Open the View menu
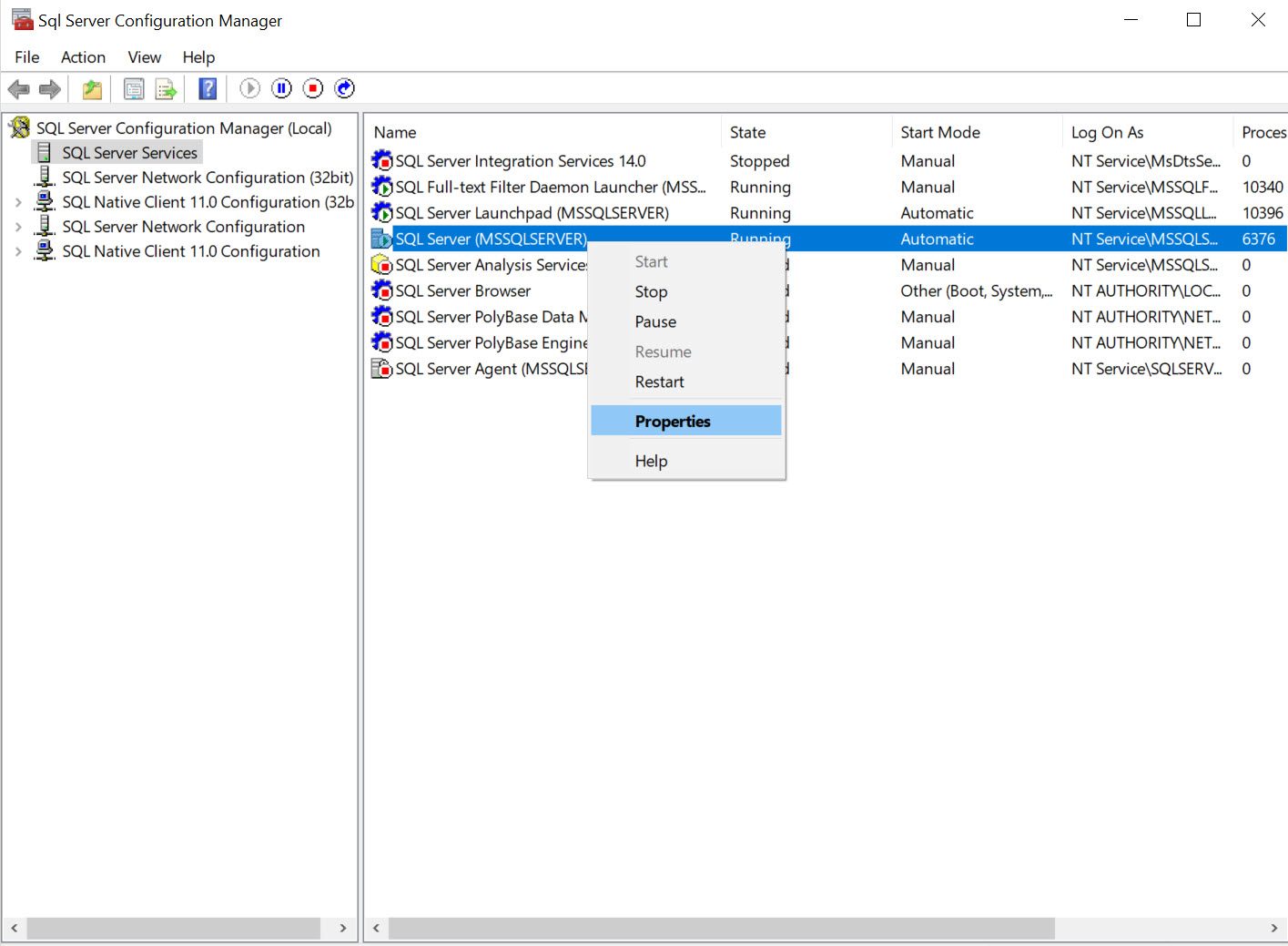This screenshot has width=1288, height=946. (145, 57)
